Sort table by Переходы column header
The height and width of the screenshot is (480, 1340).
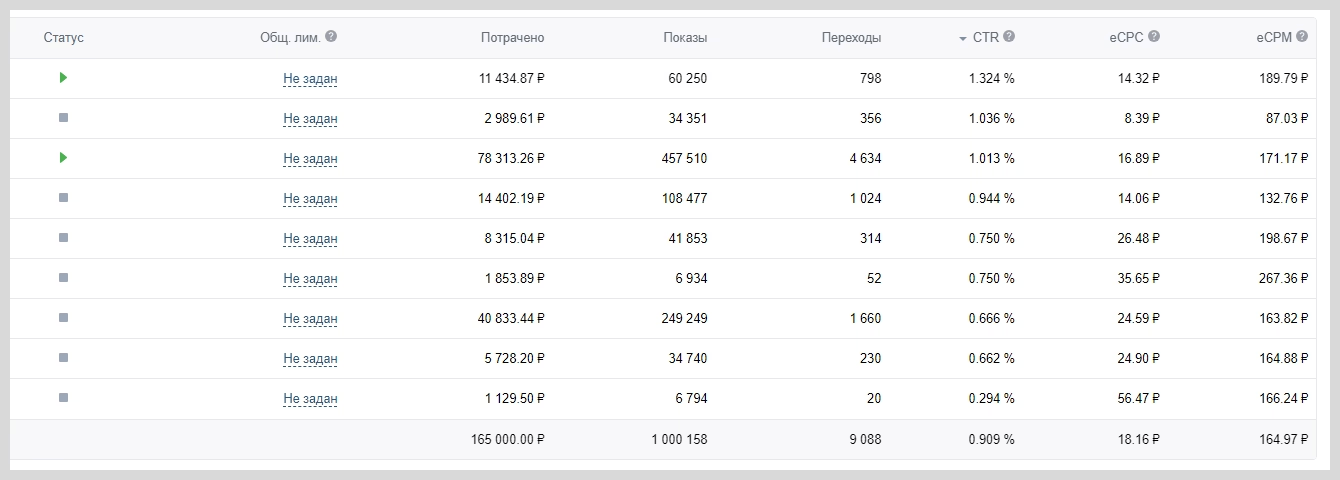click(851, 38)
